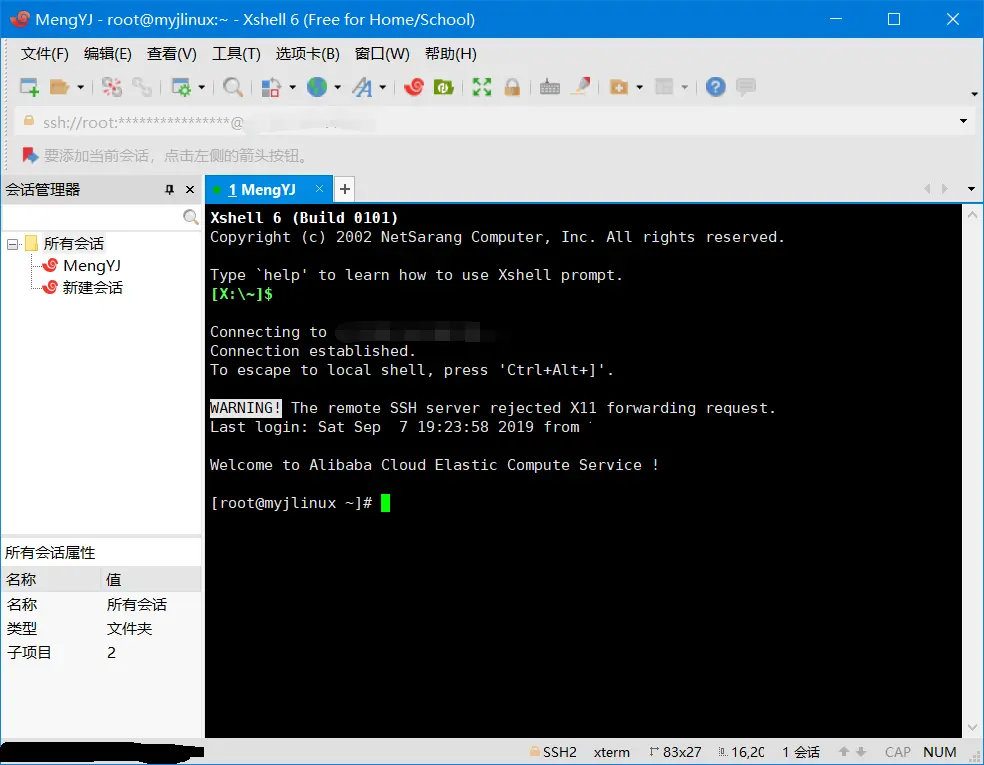Click the Highlight pen toolbar icon

580,87
